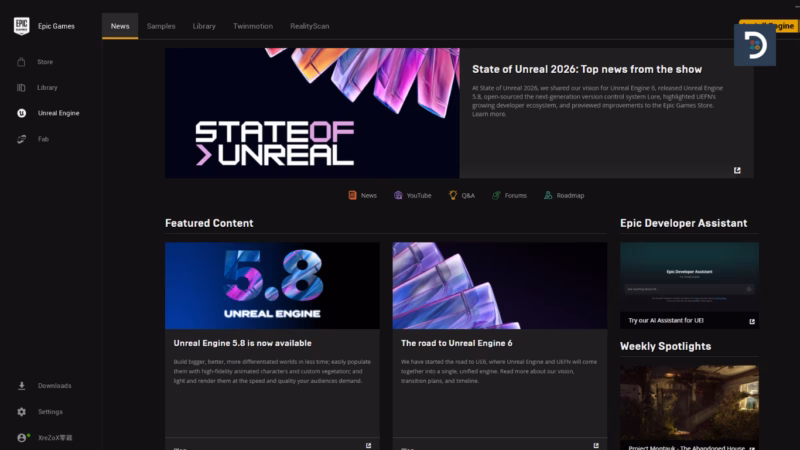Click the Learn more link in banner text
Viewport: 800px width, 450px height.
[489, 114]
